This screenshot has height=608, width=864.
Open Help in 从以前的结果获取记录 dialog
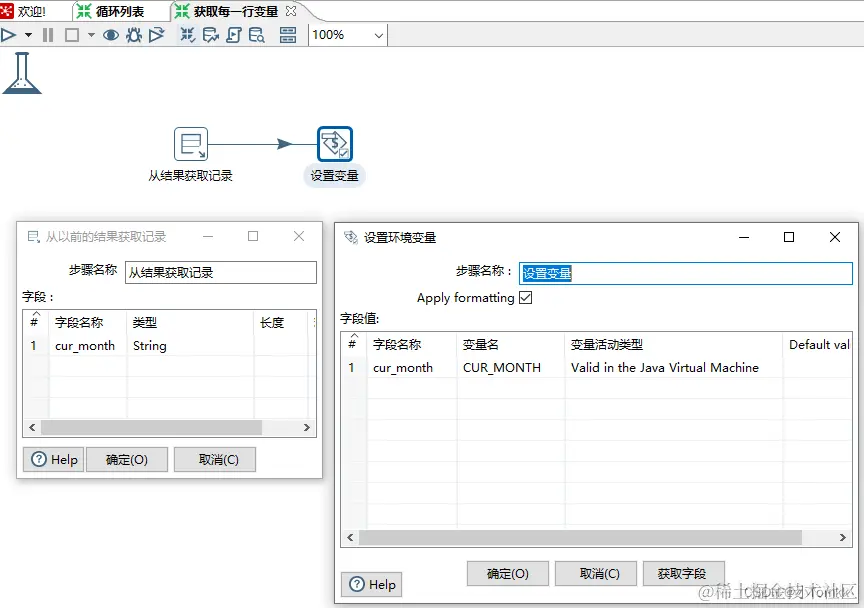point(54,460)
